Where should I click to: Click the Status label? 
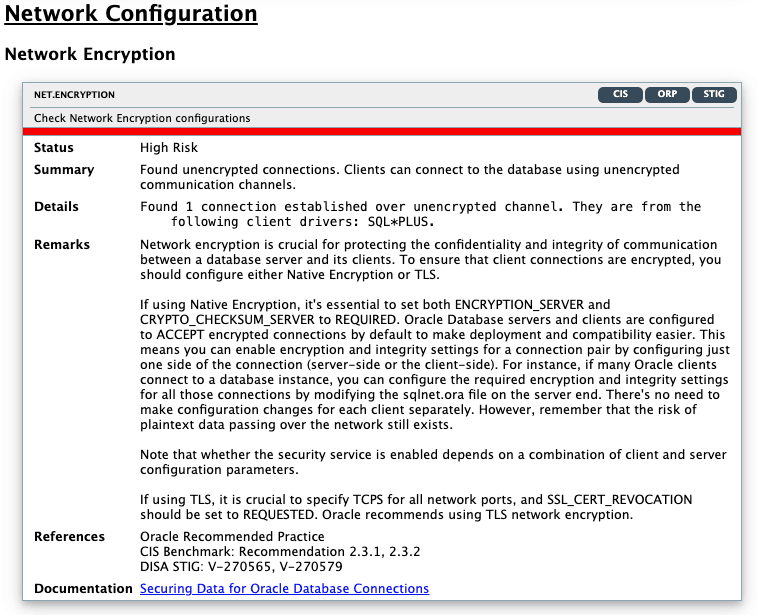(x=54, y=148)
